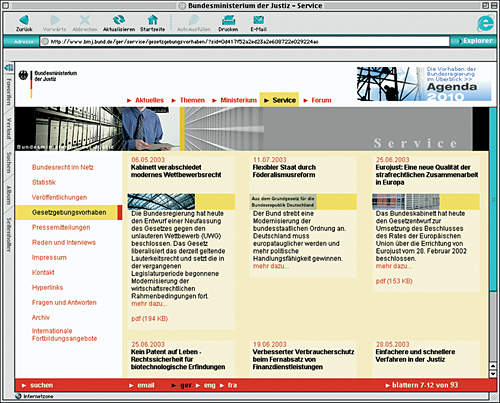The image size is (500, 403).
Task: Open the Seitenhalter side tab
Action: (x=9, y=234)
